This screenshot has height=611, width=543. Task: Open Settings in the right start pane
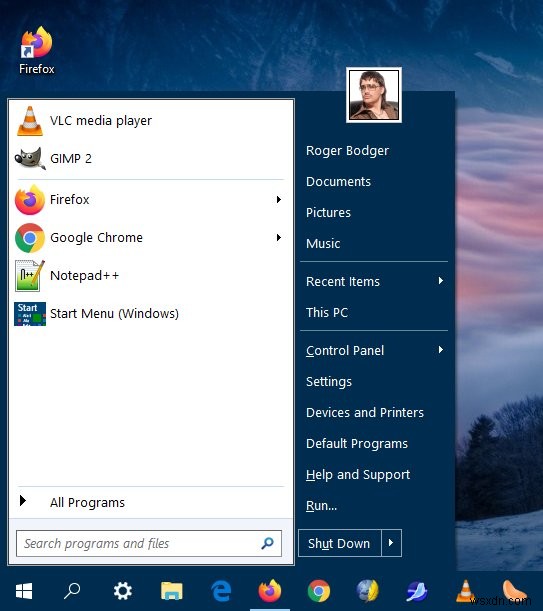[x=329, y=381]
